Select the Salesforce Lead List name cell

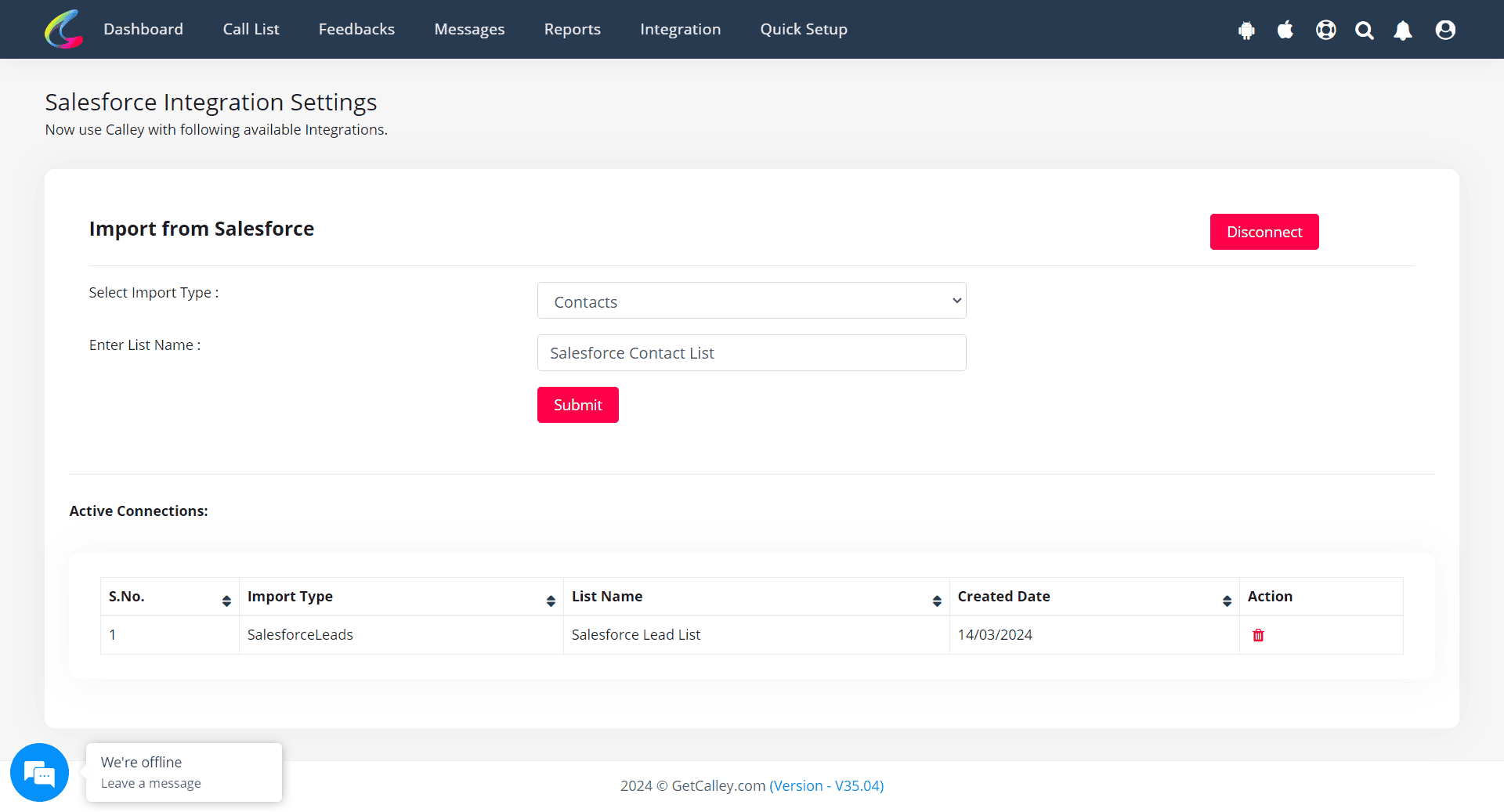click(x=757, y=635)
